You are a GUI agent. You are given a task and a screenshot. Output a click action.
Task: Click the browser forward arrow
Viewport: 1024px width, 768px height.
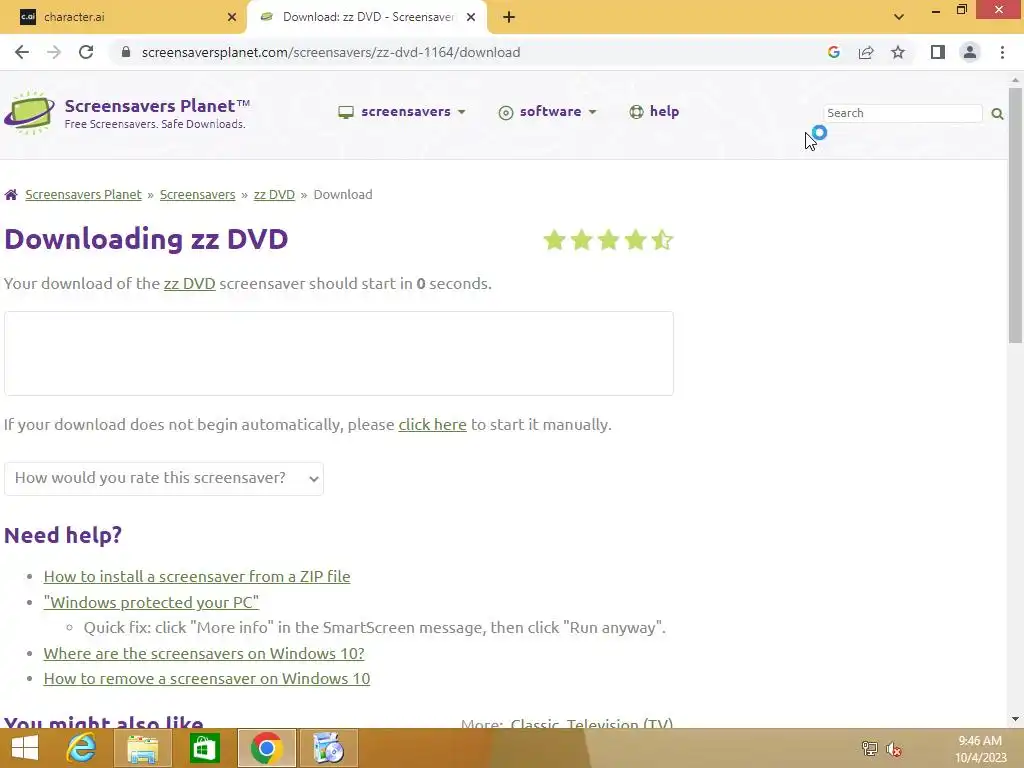click(54, 52)
